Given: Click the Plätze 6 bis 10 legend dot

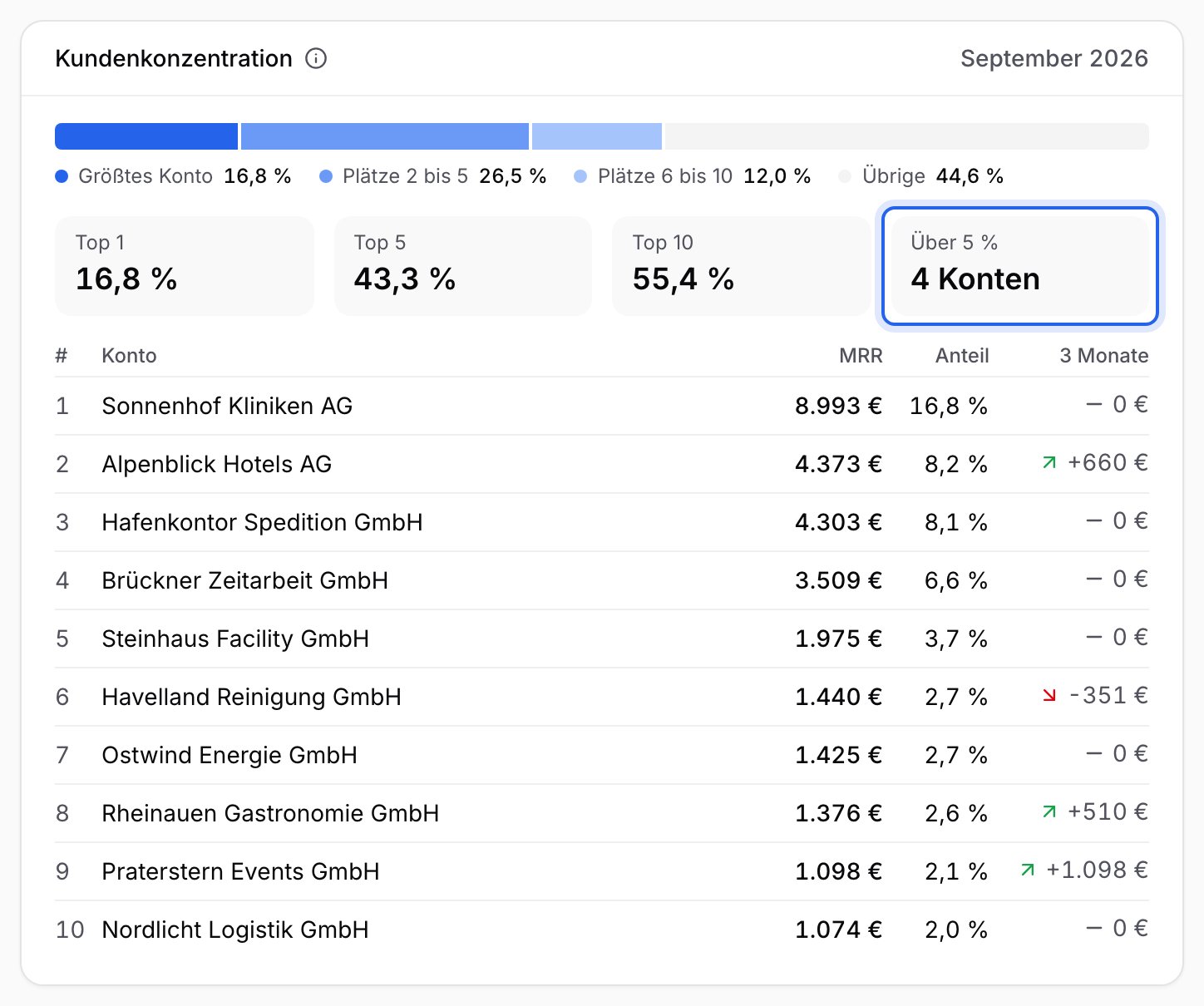Looking at the screenshot, I should 580,176.
